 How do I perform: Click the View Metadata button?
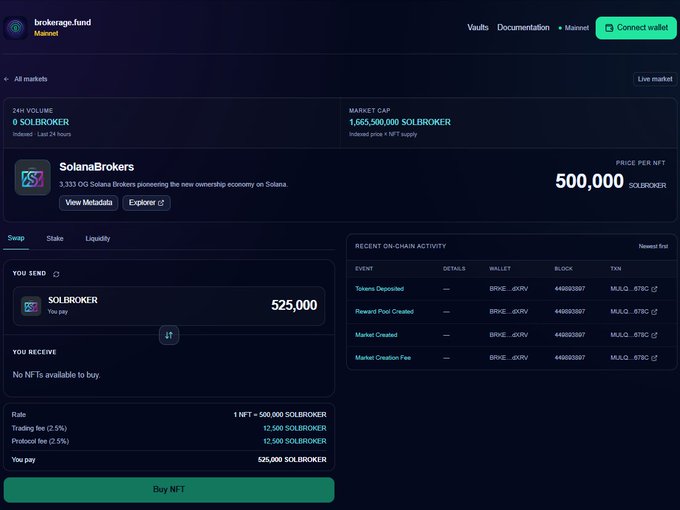click(88, 203)
